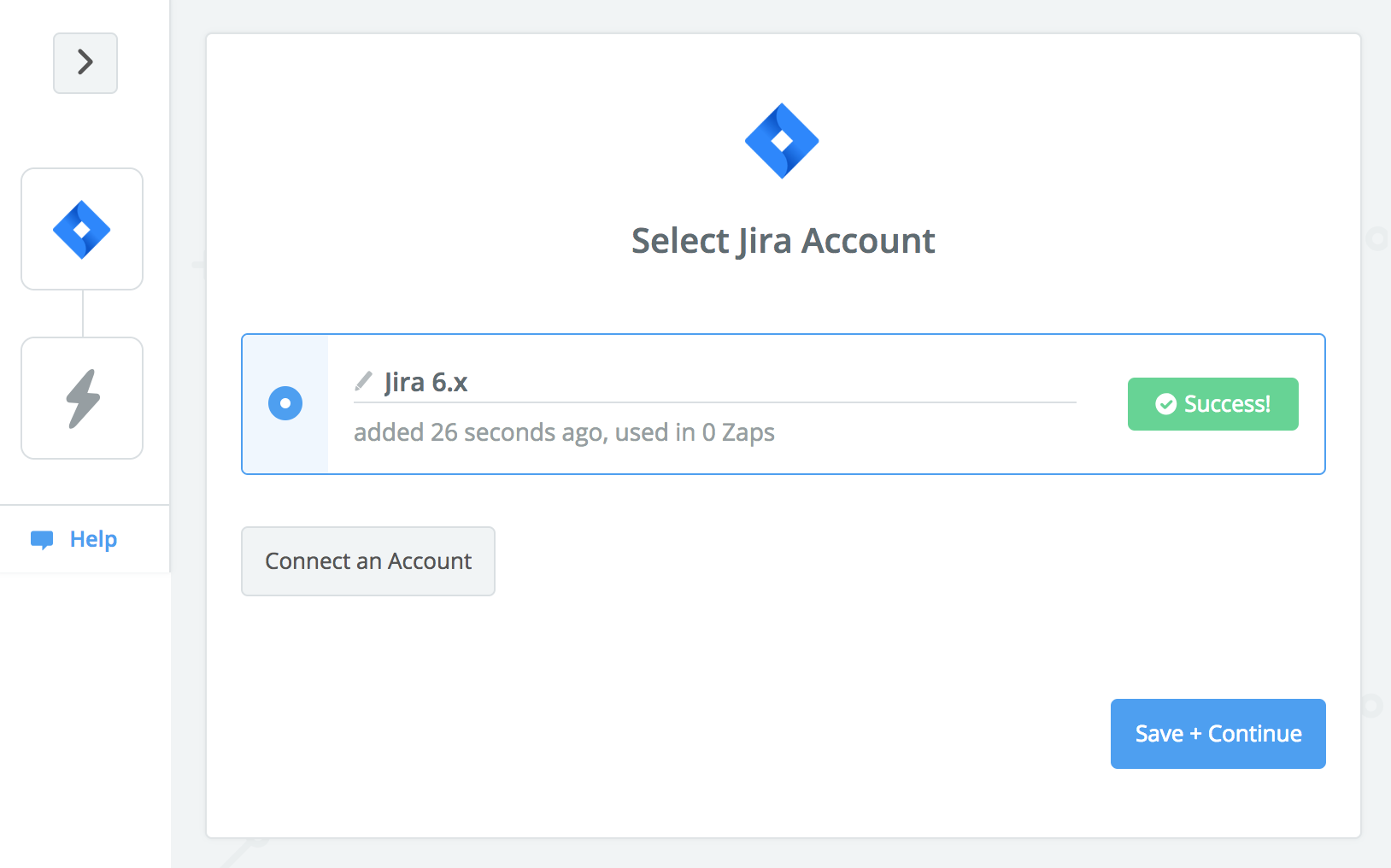
Task: Click the "added 26 seconds ago" text
Action: pos(479,432)
